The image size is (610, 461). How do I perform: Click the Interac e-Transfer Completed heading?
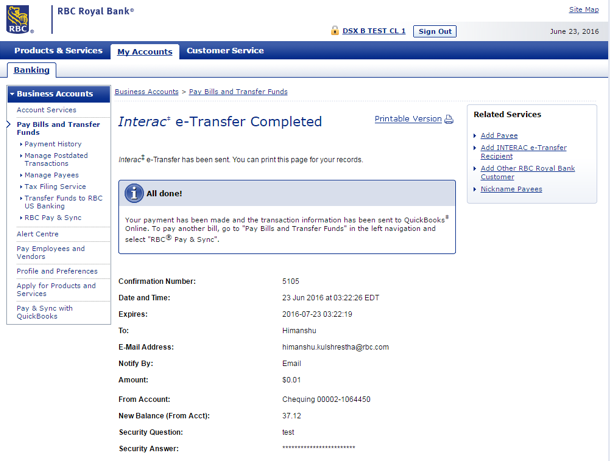tap(220, 121)
